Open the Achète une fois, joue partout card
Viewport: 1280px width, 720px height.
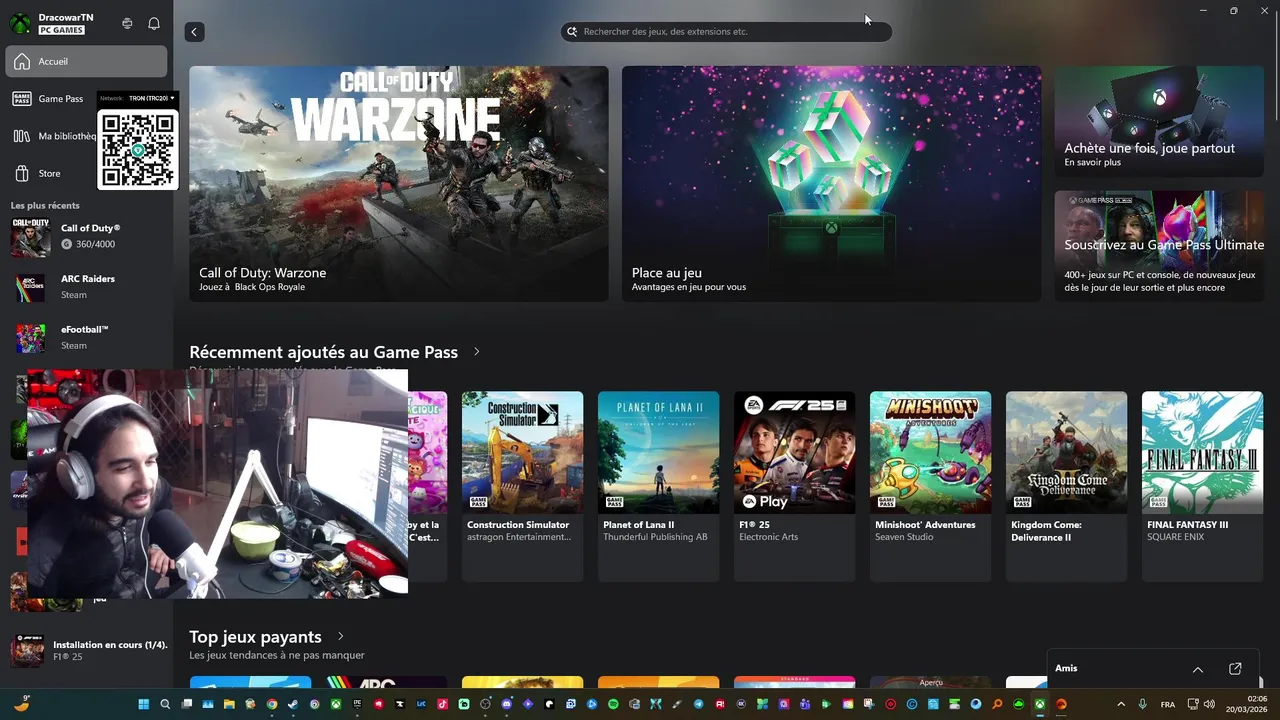click(1159, 122)
